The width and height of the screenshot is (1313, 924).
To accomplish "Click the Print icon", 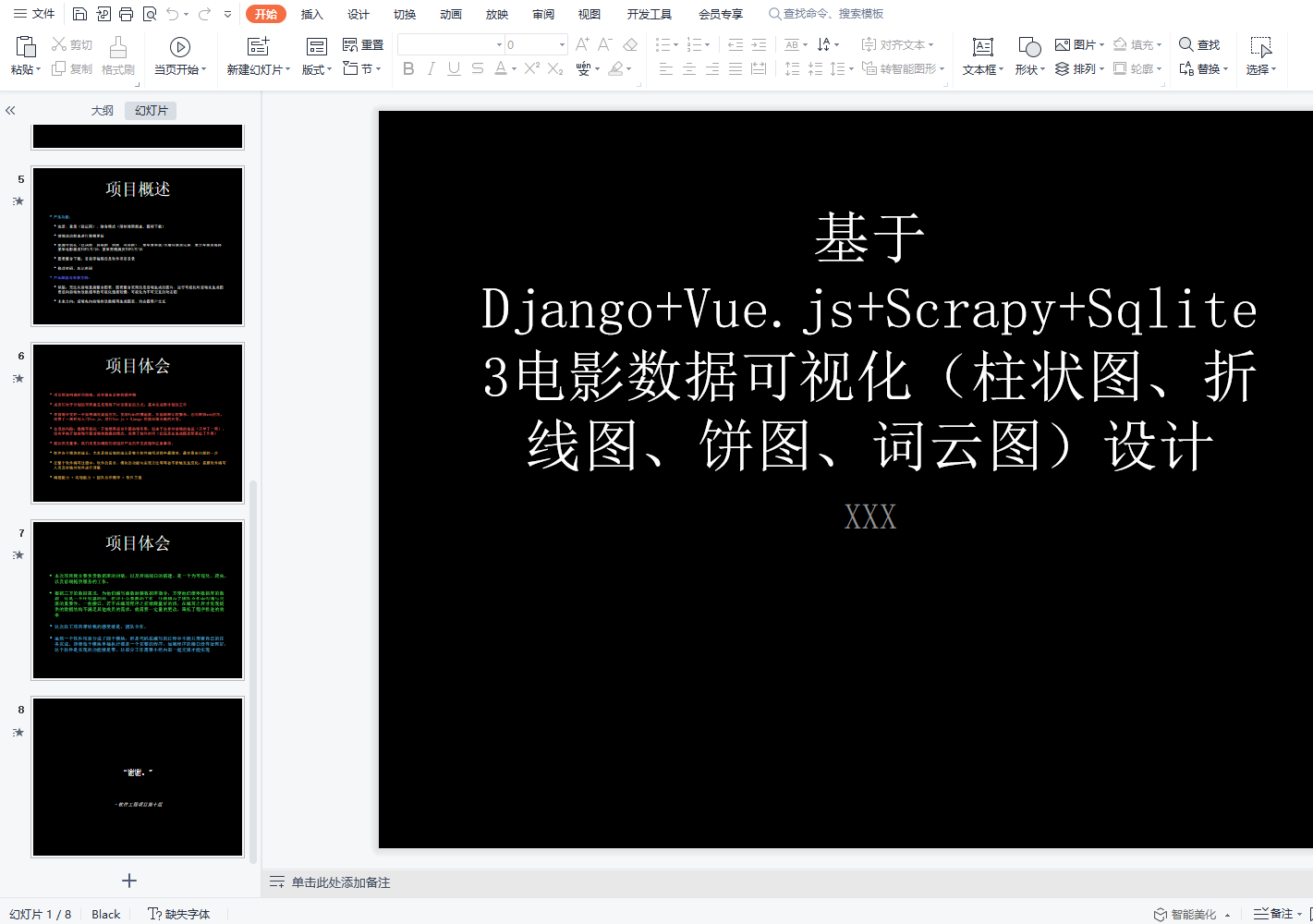I will pyautogui.click(x=127, y=14).
